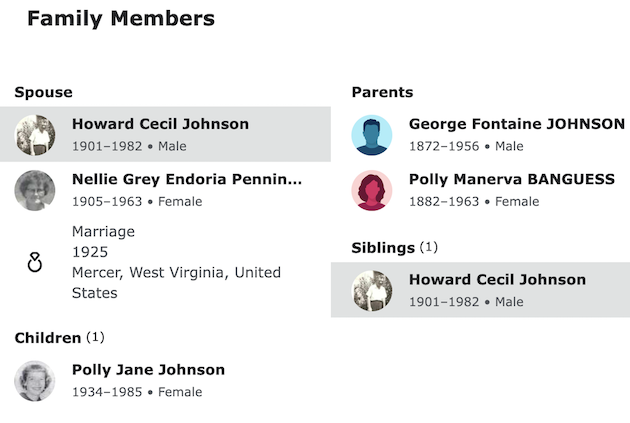
Task: Click the Mercer, West Virginia marriage location
Action: coord(176,282)
